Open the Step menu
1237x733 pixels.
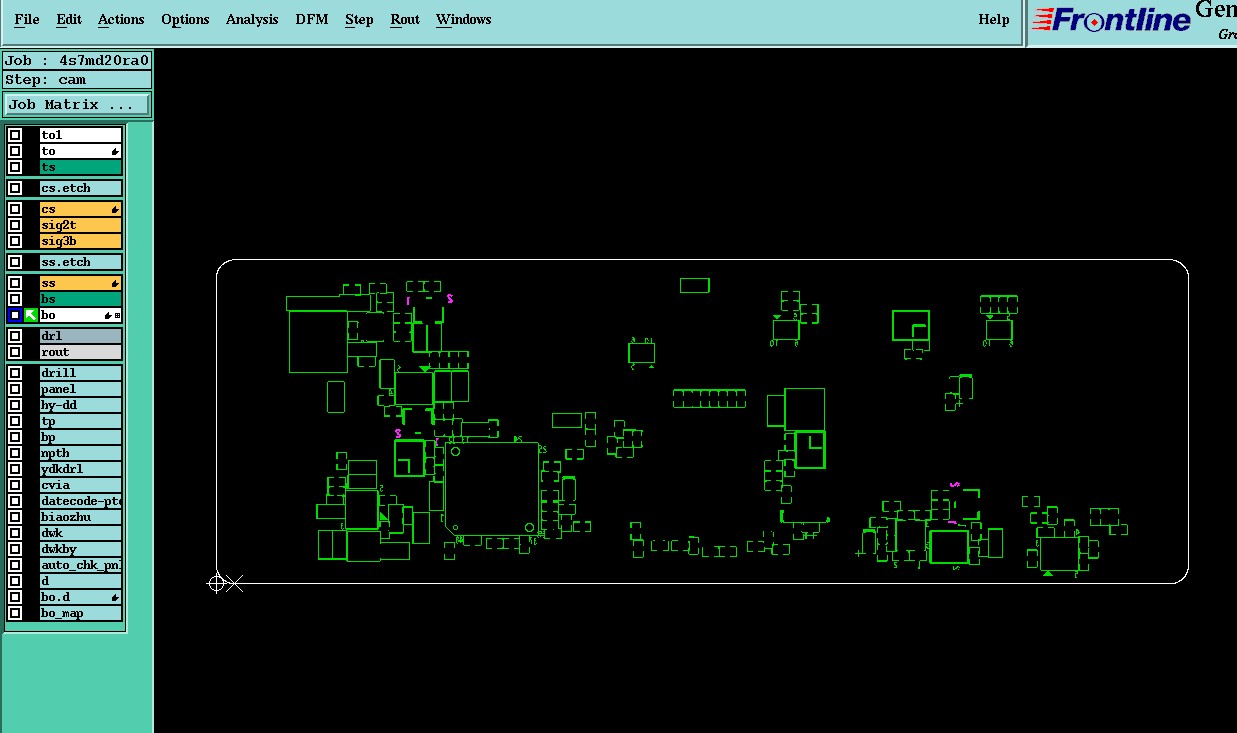[359, 19]
